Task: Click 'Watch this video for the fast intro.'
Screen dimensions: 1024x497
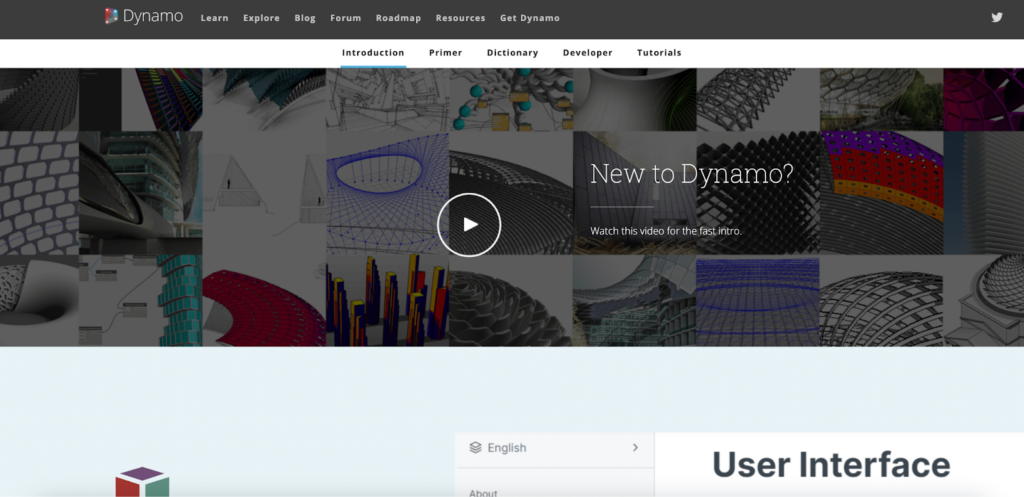Action: point(666,231)
